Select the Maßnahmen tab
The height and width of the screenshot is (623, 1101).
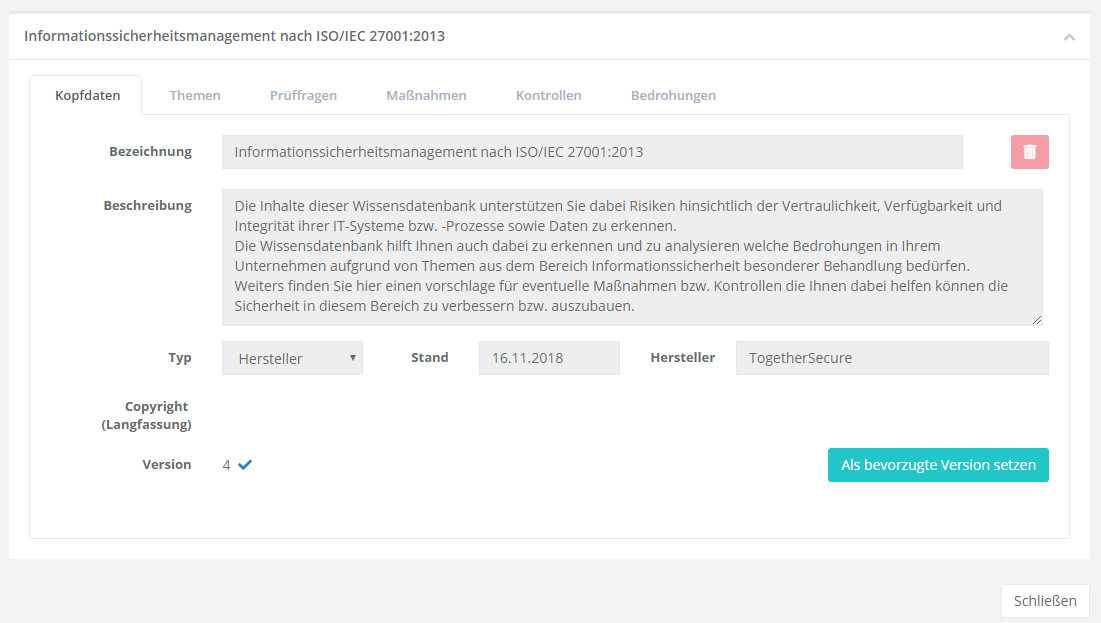point(426,95)
